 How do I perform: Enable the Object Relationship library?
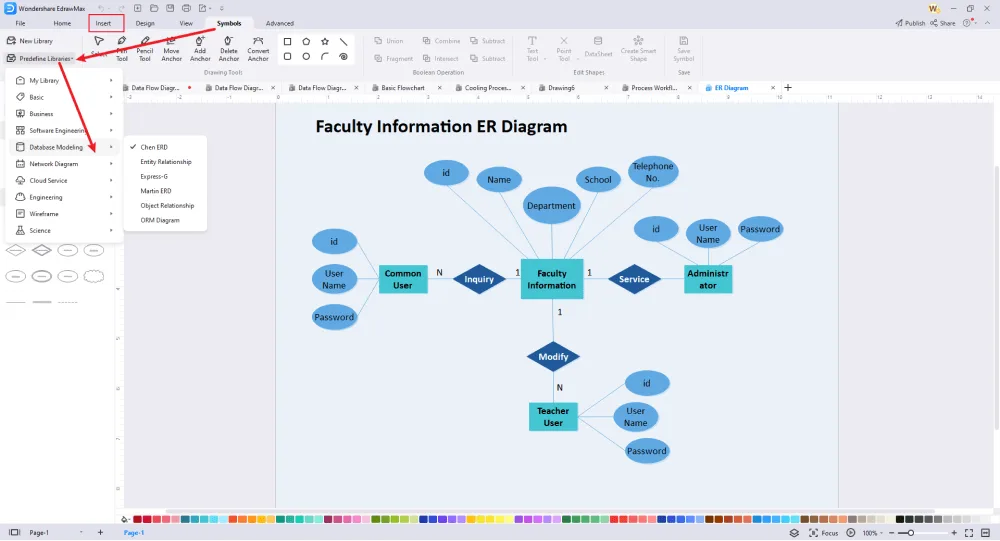[167, 205]
